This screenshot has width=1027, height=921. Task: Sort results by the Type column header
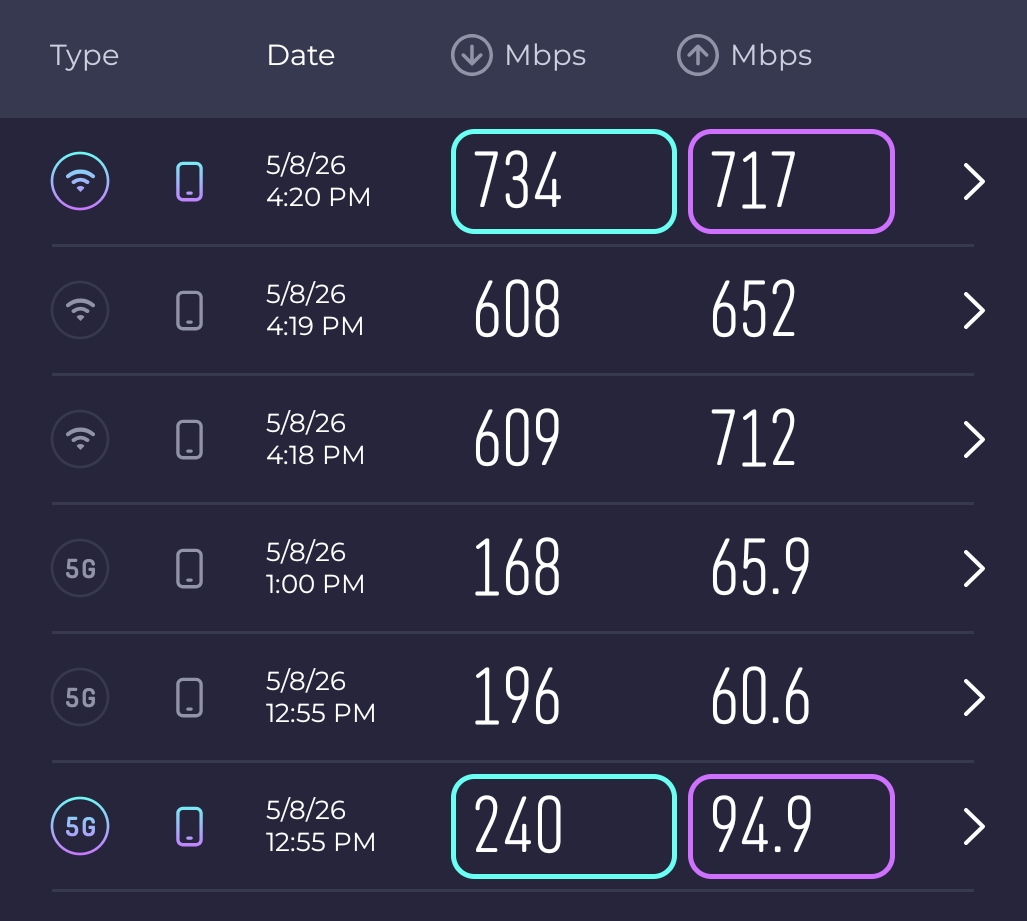coord(84,56)
